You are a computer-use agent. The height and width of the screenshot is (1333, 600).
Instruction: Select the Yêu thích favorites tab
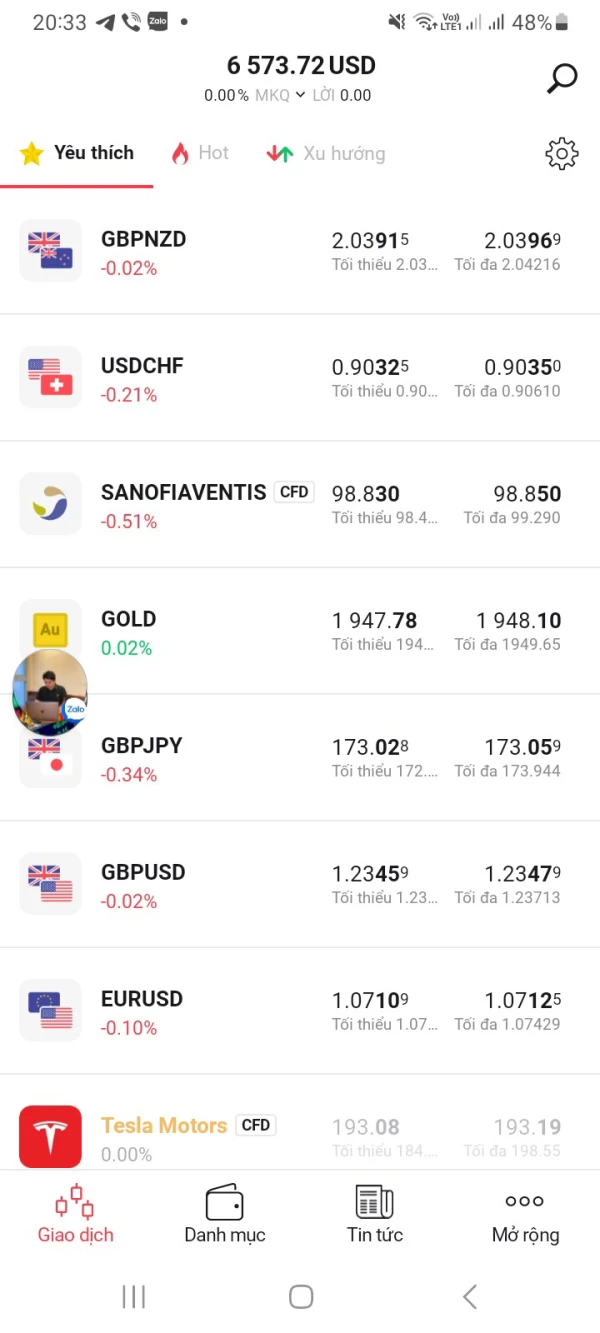click(x=77, y=153)
